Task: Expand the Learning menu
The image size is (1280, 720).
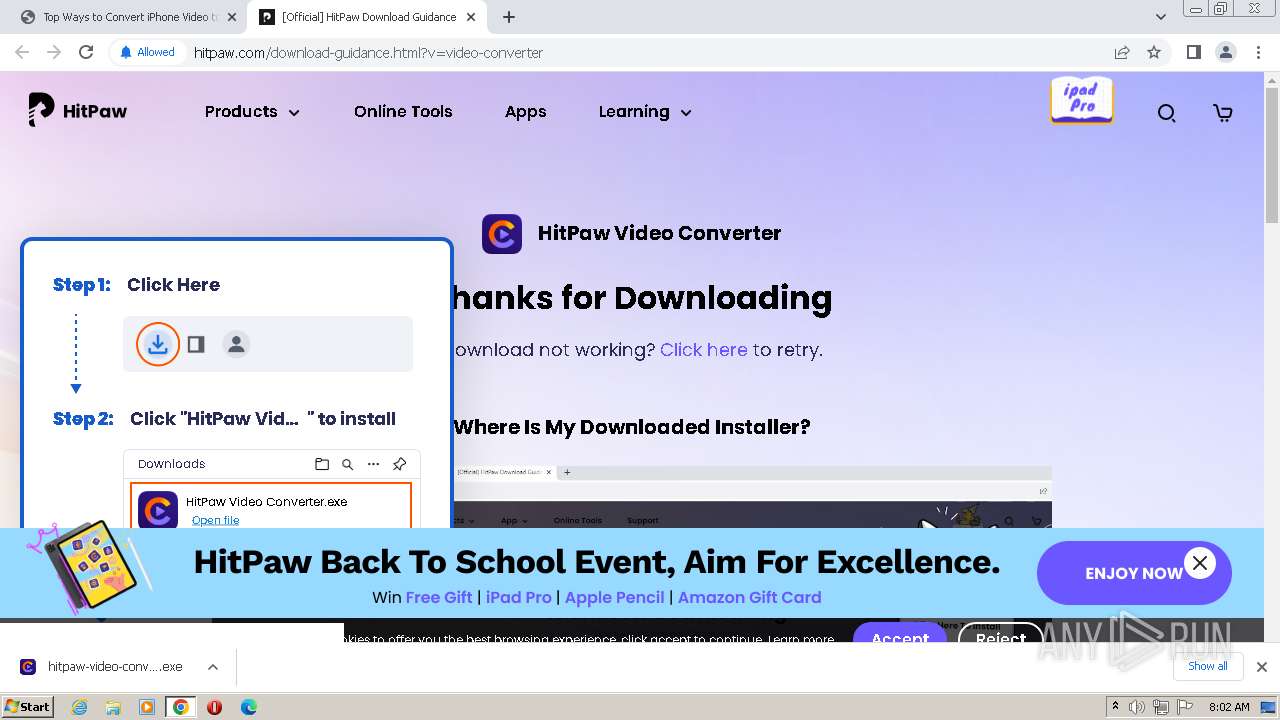Action: pyautogui.click(x=645, y=112)
